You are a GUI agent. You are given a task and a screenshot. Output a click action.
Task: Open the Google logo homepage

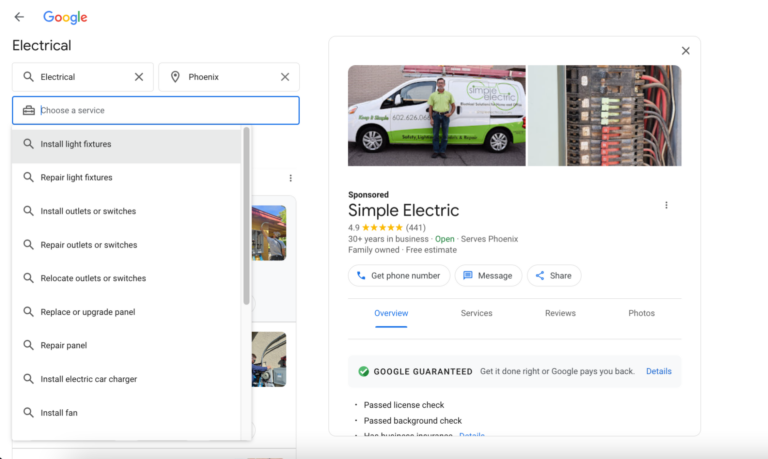pyautogui.click(x=65, y=17)
